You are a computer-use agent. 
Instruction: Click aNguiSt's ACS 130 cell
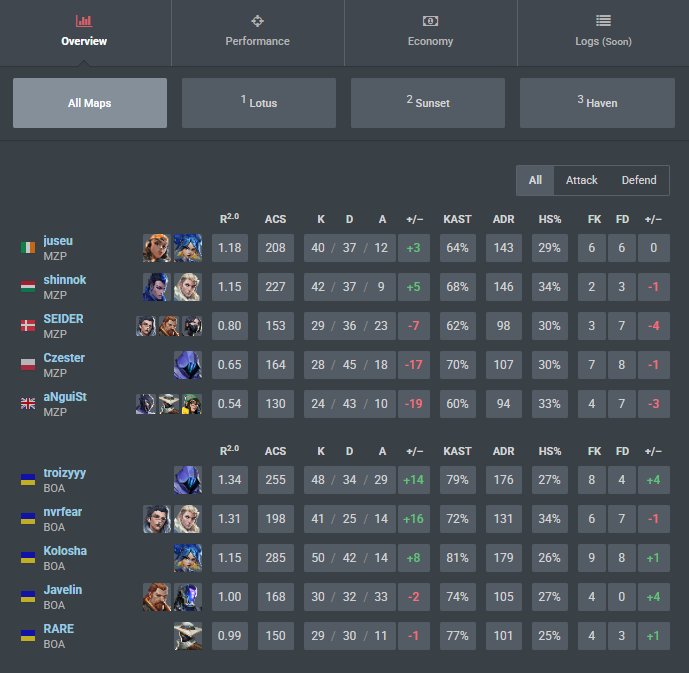(276, 404)
